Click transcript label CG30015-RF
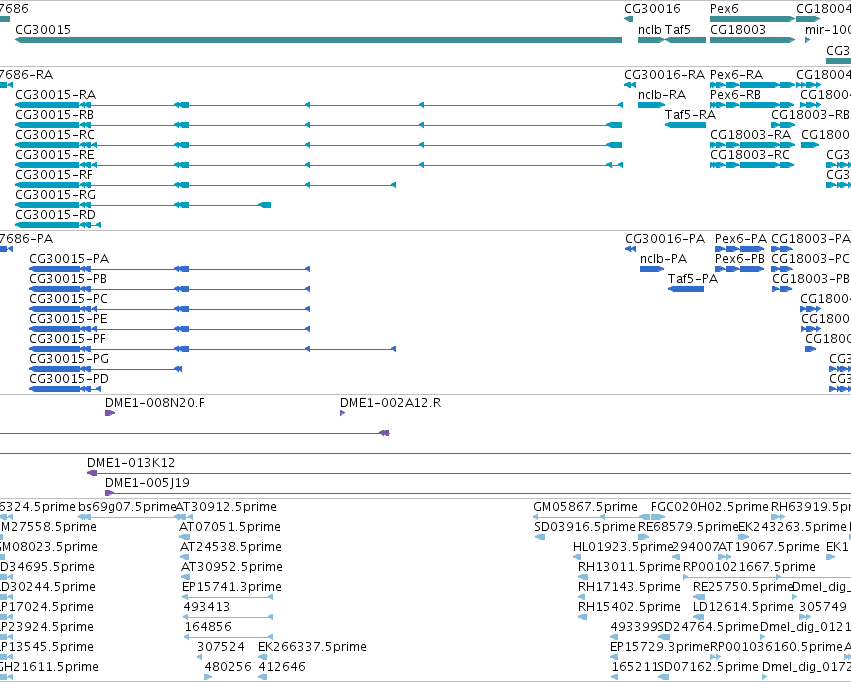Image resolution: width=851 pixels, height=682 pixels. (54, 175)
